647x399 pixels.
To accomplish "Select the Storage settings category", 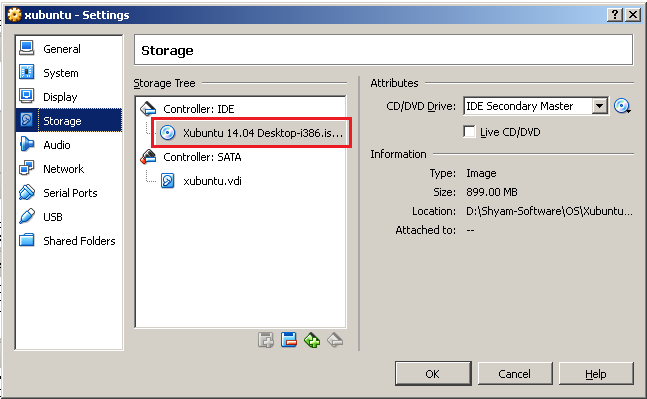I will [69, 120].
